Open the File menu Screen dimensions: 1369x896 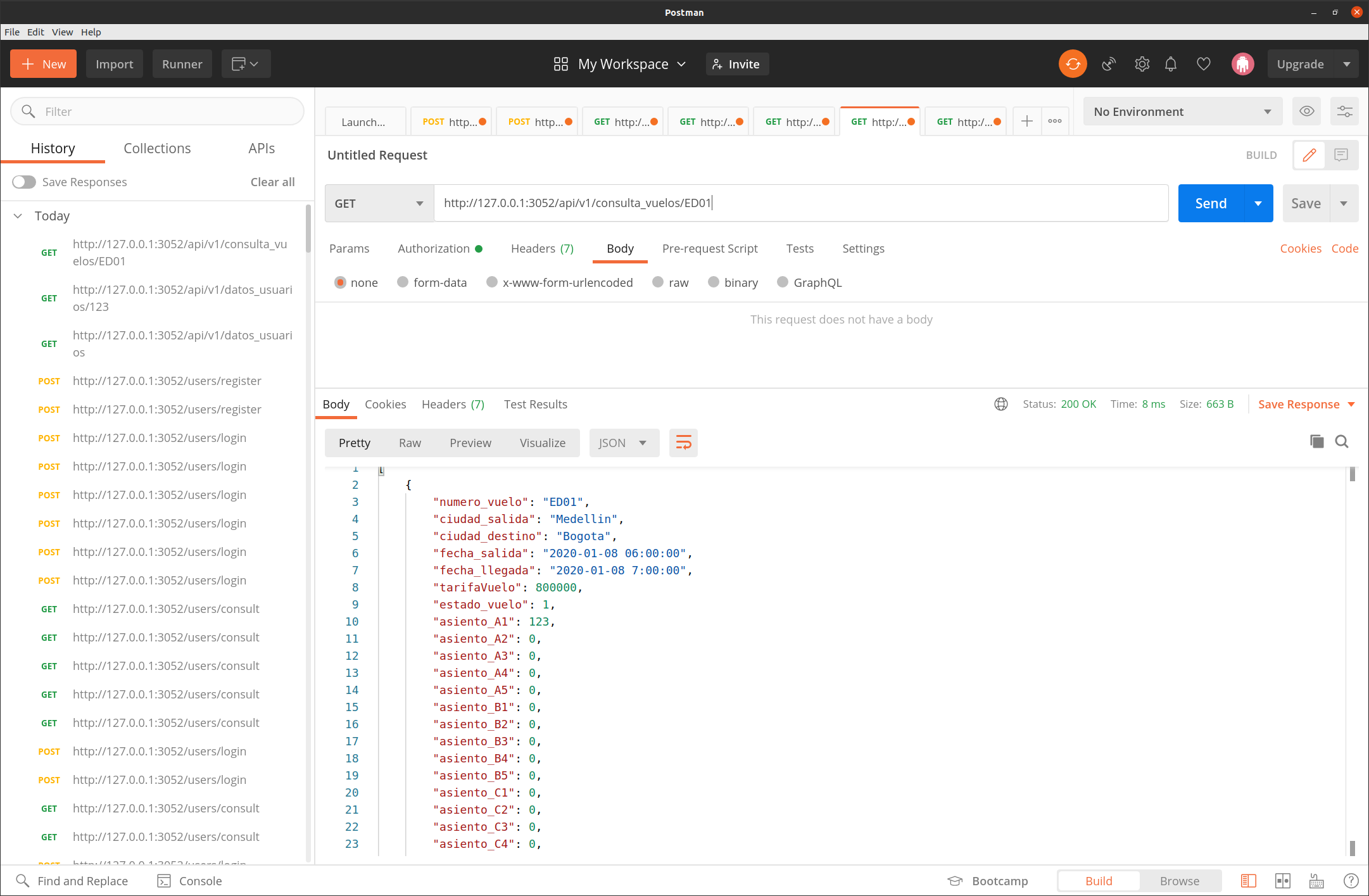pyautogui.click(x=12, y=32)
